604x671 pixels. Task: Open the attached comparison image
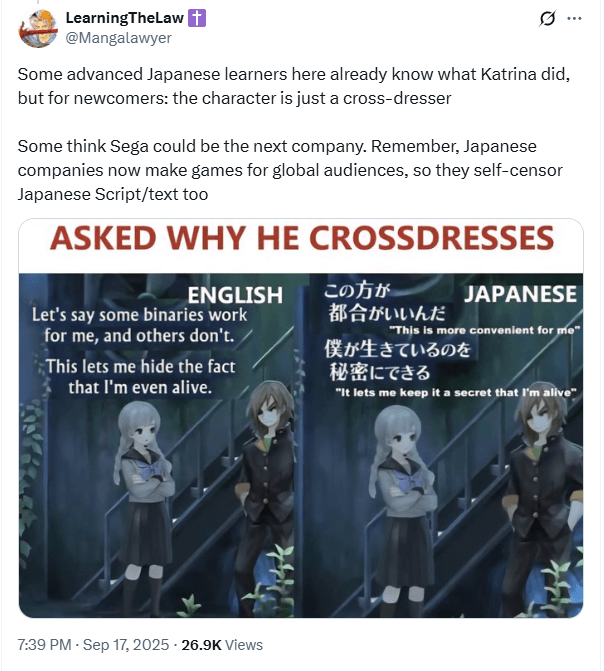pos(301,418)
